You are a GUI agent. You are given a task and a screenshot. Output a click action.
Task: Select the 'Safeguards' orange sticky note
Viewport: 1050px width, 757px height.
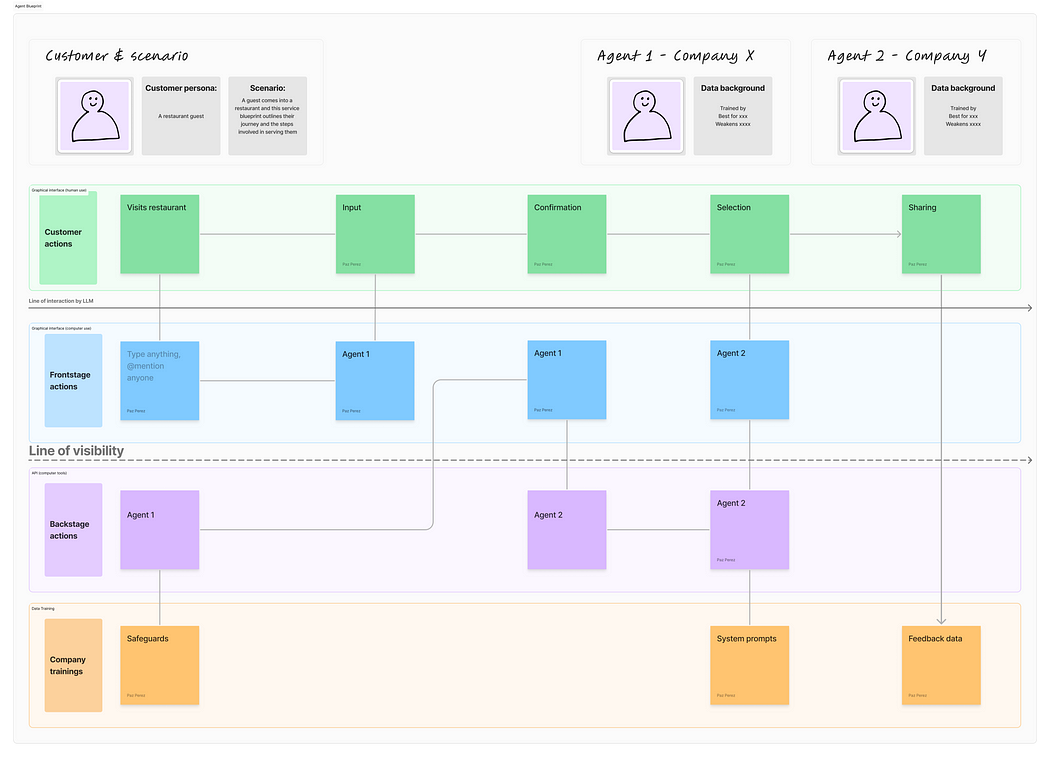[159, 665]
